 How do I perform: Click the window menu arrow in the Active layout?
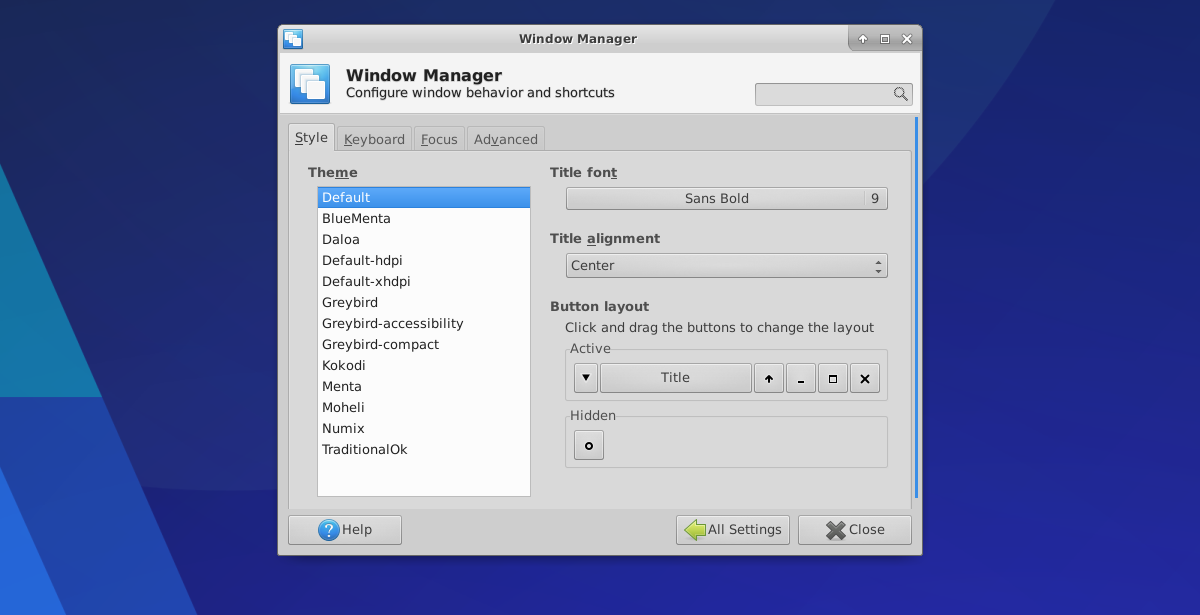[x=586, y=378]
